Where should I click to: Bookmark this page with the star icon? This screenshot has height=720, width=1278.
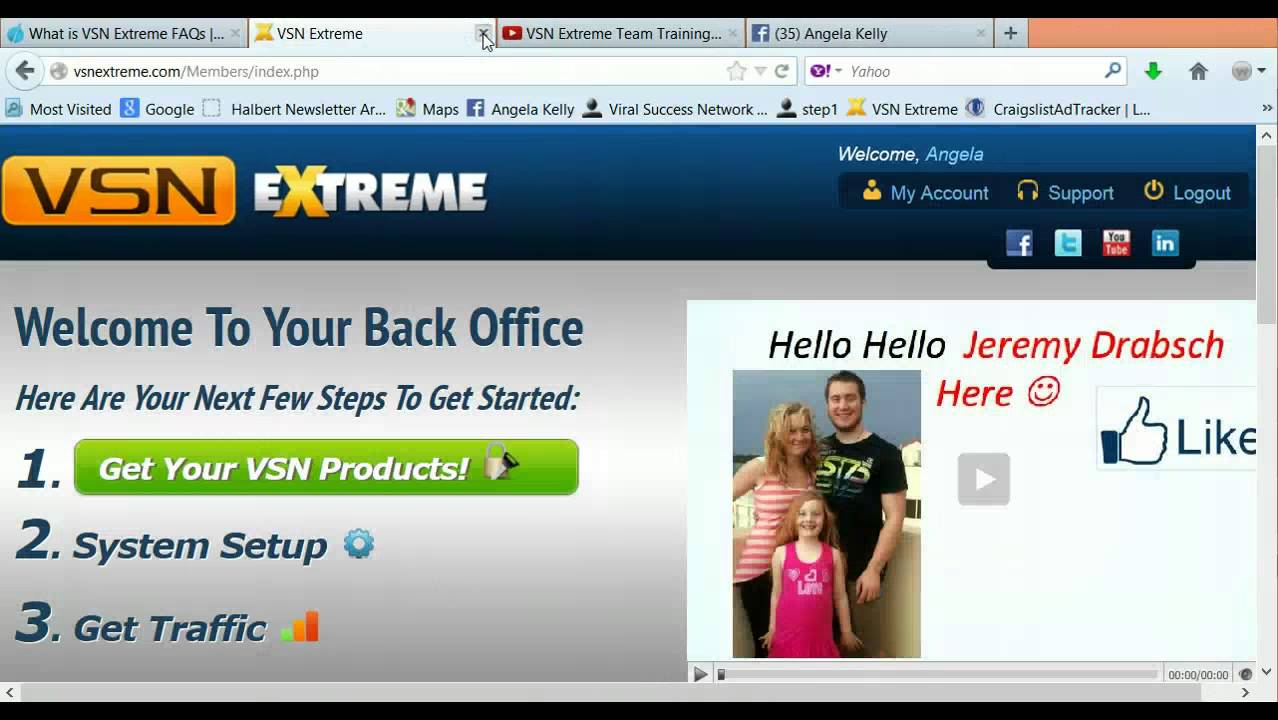point(737,71)
